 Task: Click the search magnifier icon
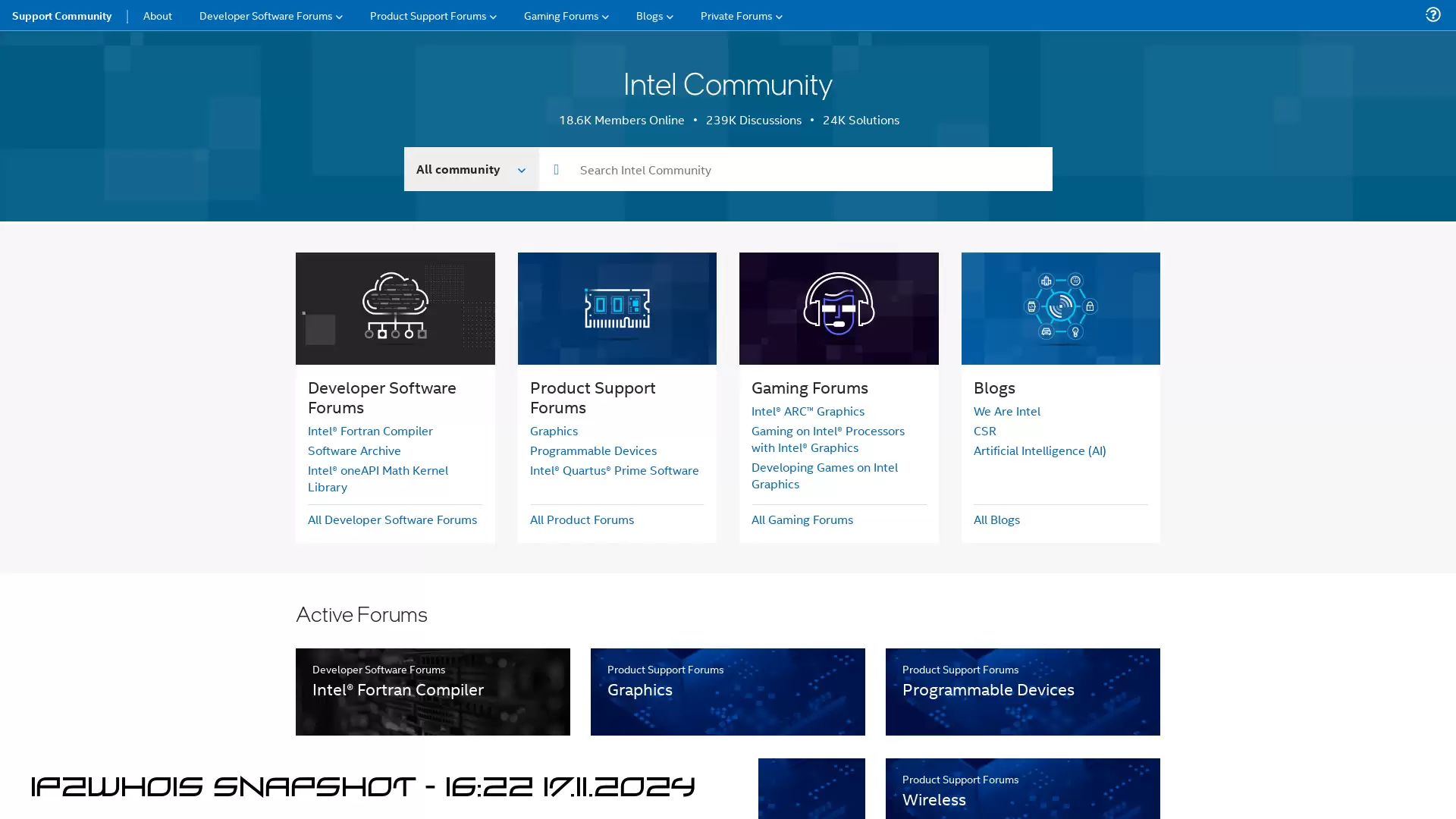pyautogui.click(x=556, y=170)
